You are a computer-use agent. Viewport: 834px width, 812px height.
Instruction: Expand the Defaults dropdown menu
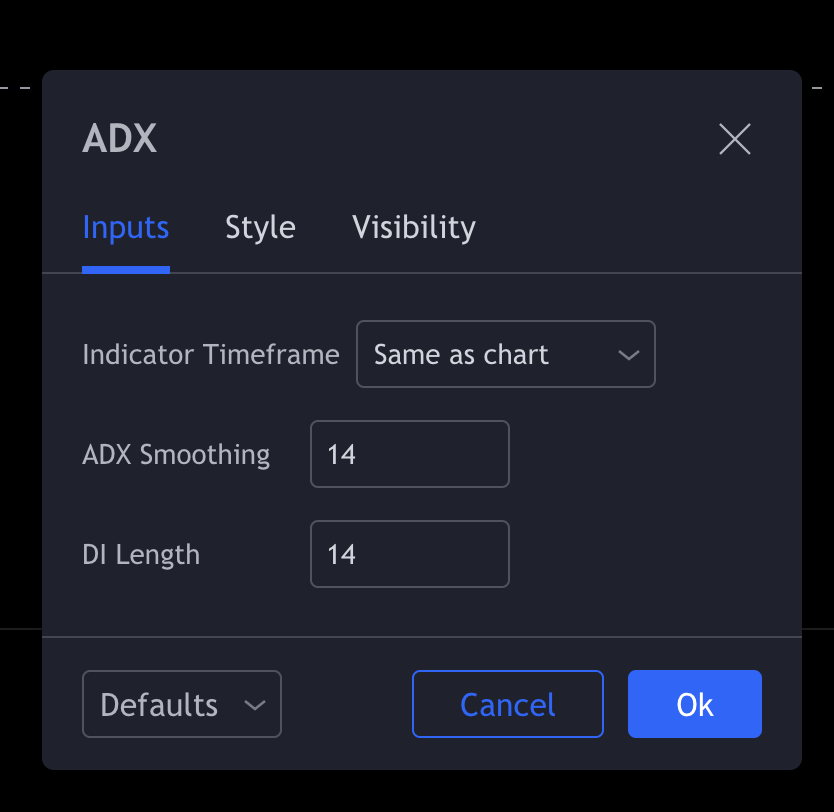tap(181, 704)
